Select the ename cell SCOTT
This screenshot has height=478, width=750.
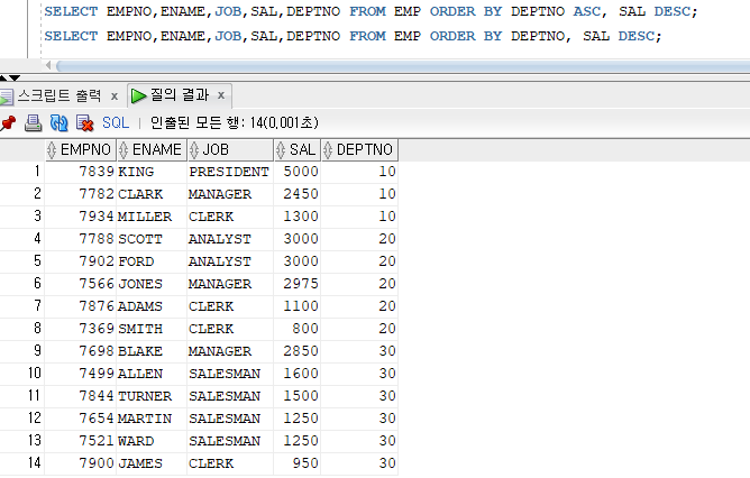(x=151, y=239)
